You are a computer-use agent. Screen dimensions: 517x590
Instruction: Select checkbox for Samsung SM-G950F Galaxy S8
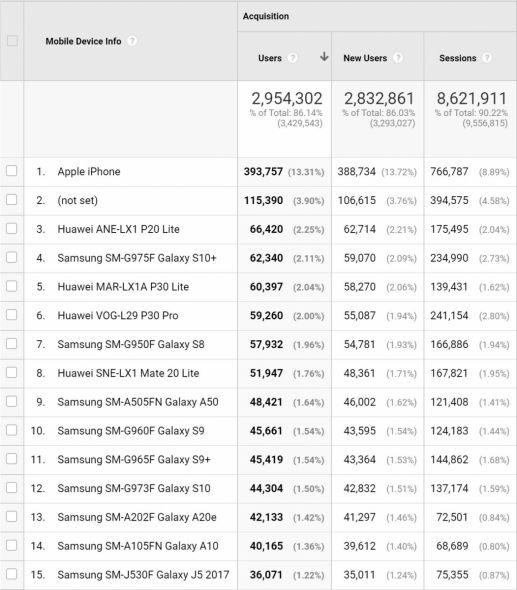coord(12,344)
